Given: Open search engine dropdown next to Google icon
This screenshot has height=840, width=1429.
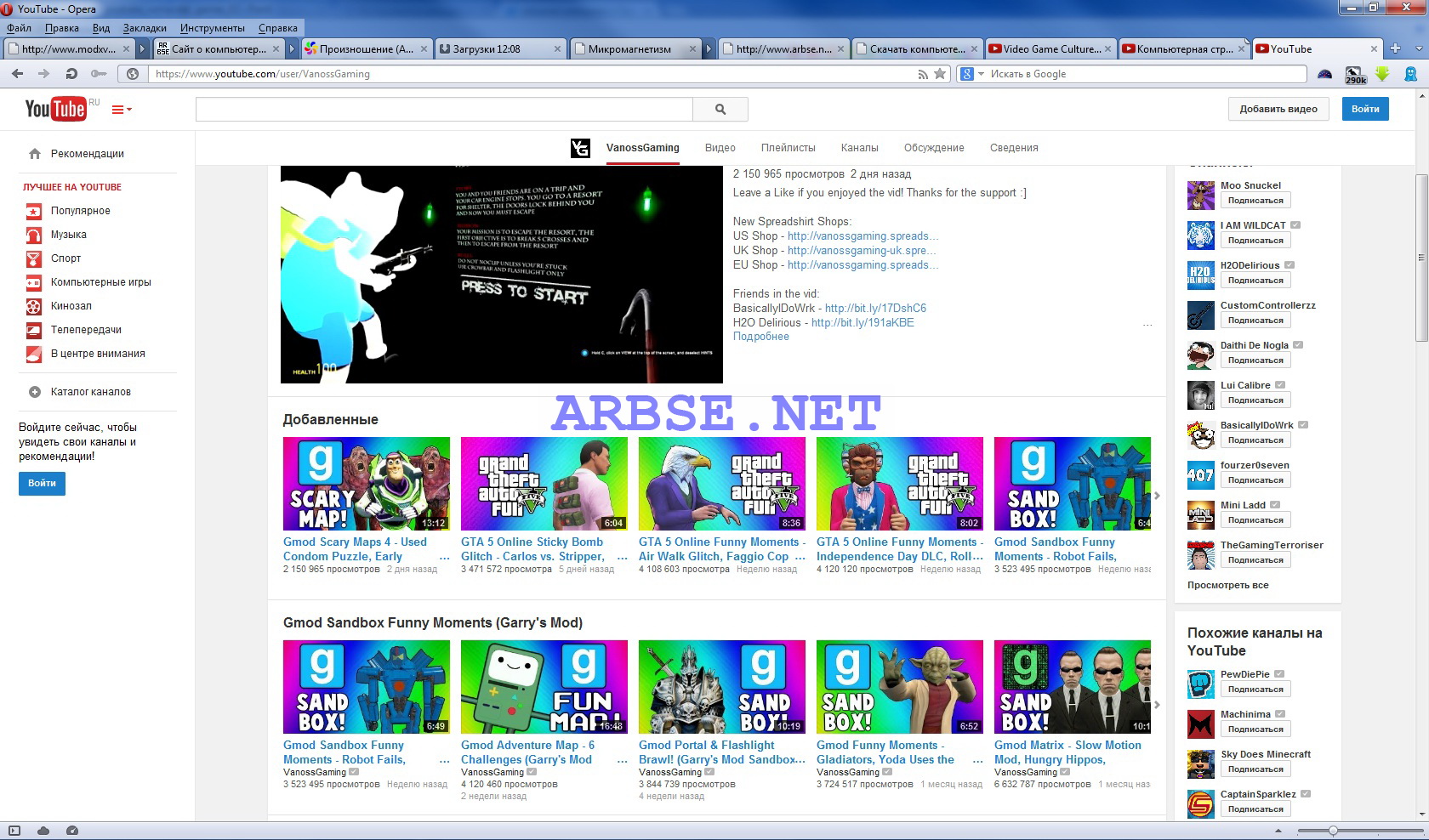Looking at the screenshot, I should coord(981,74).
